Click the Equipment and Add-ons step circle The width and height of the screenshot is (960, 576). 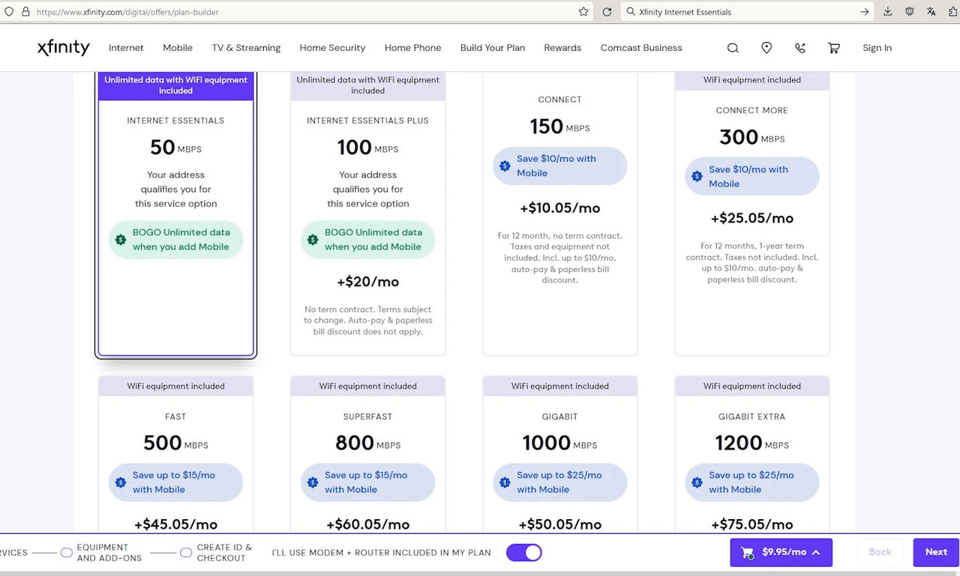tap(66, 553)
